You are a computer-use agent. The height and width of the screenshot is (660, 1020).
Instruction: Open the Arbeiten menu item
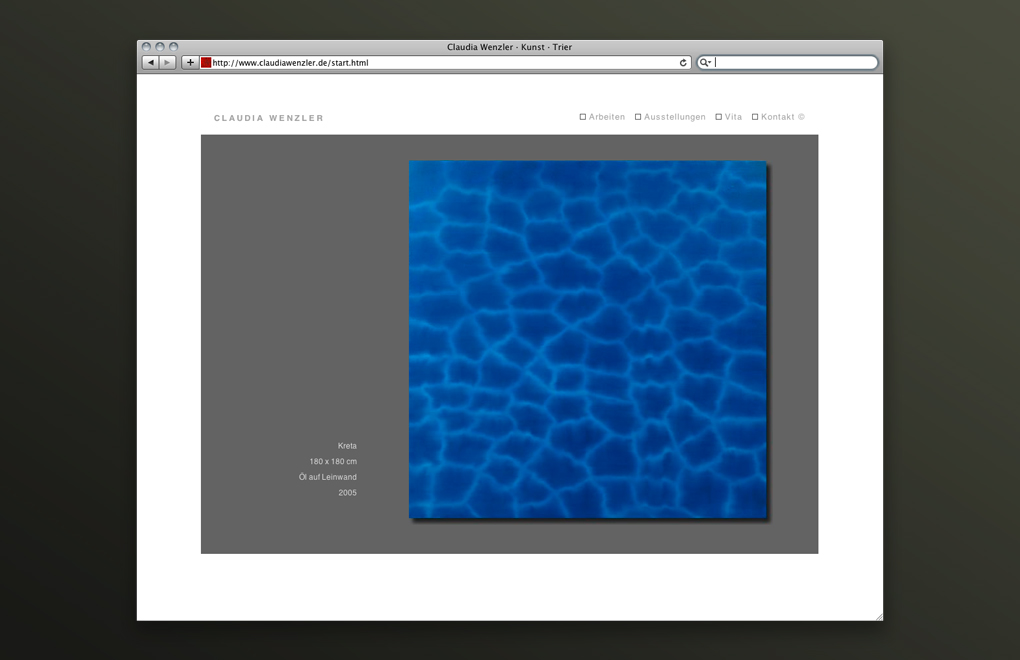tap(607, 117)
